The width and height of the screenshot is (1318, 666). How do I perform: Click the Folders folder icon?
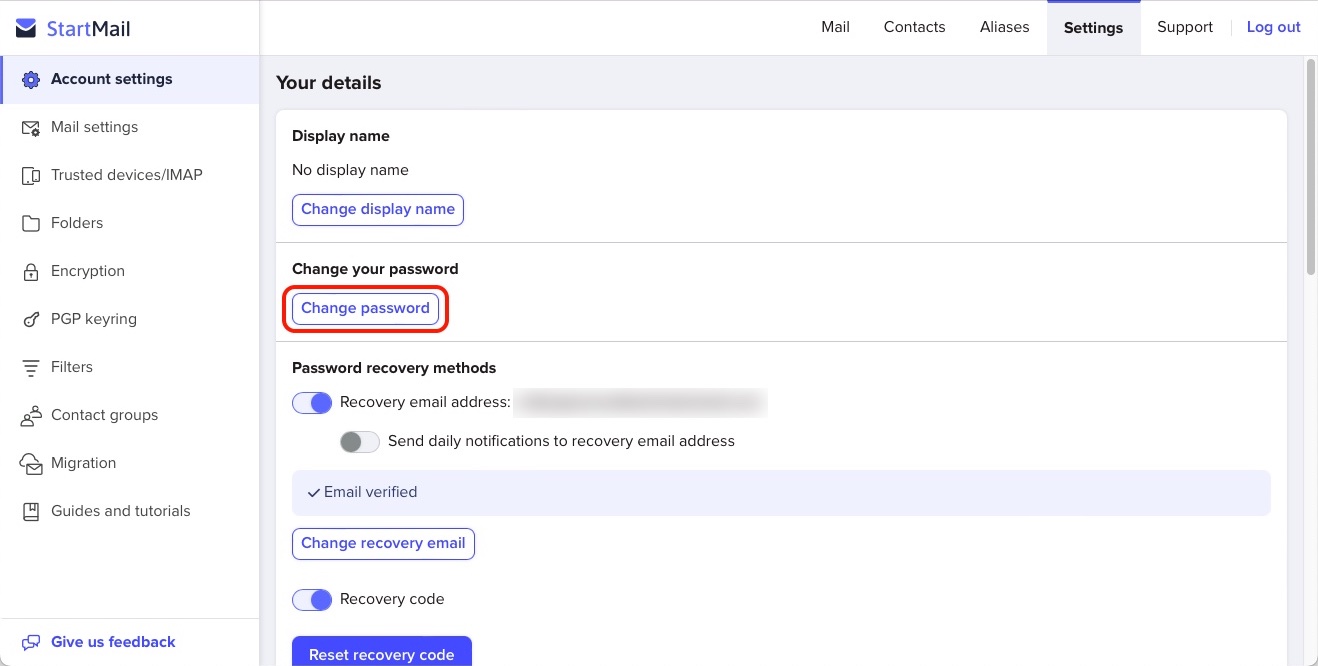(x=31, y=224)
